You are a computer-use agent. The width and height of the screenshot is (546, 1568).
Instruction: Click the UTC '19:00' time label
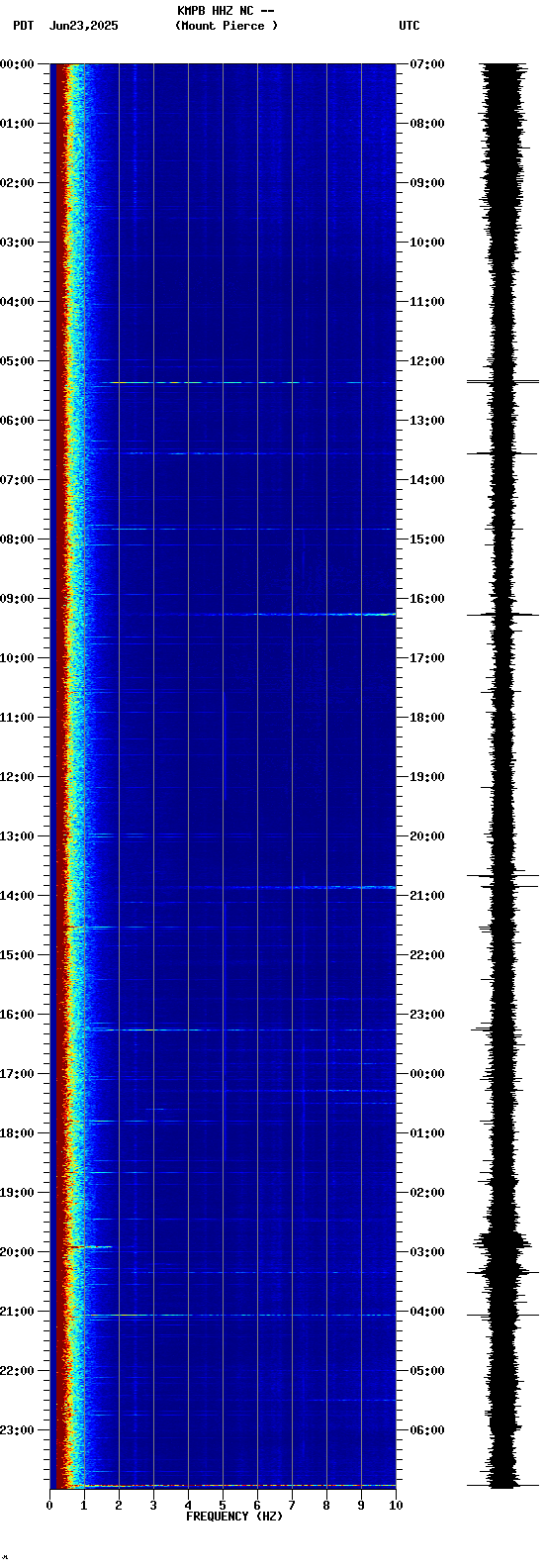(x=427, y=777)
